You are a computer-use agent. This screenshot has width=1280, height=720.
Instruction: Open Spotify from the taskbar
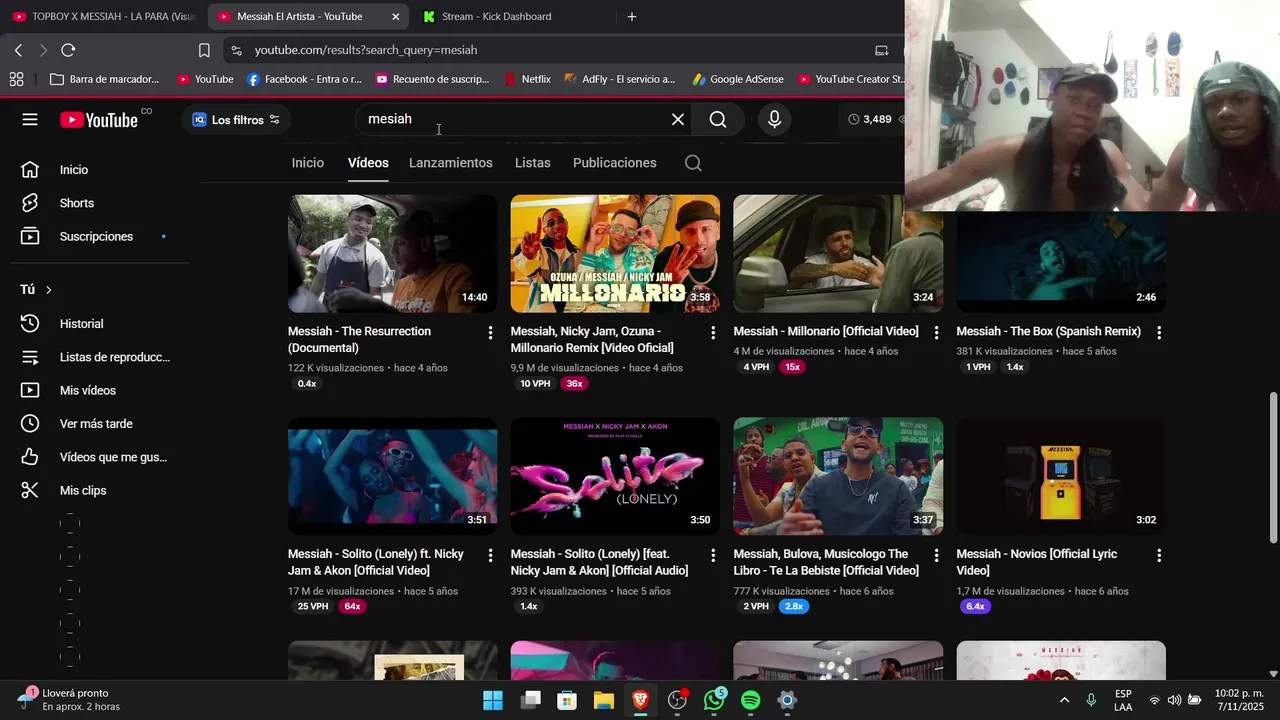[x=751, y=701]
